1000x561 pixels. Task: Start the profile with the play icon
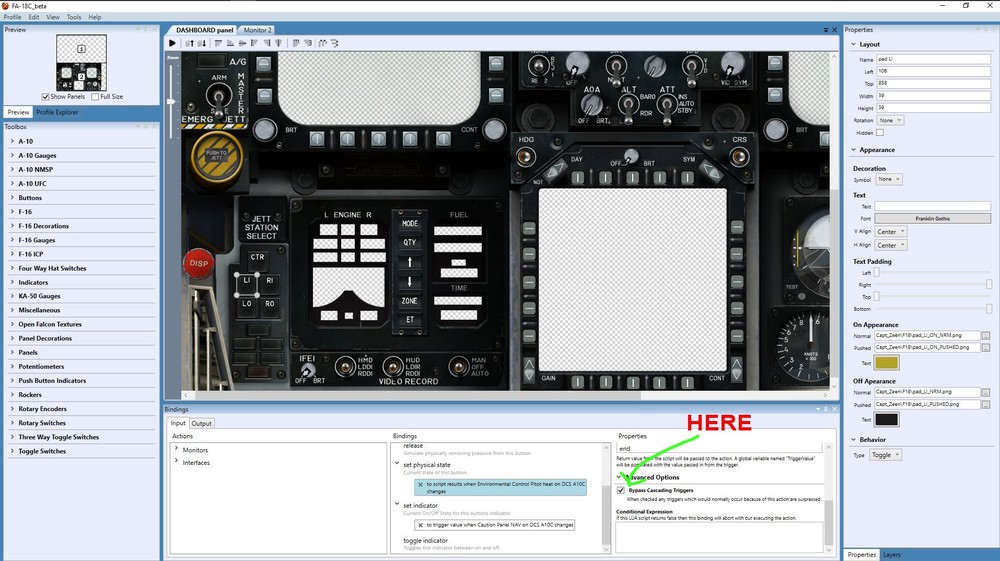pyautogui.click(x=172, y=43)
